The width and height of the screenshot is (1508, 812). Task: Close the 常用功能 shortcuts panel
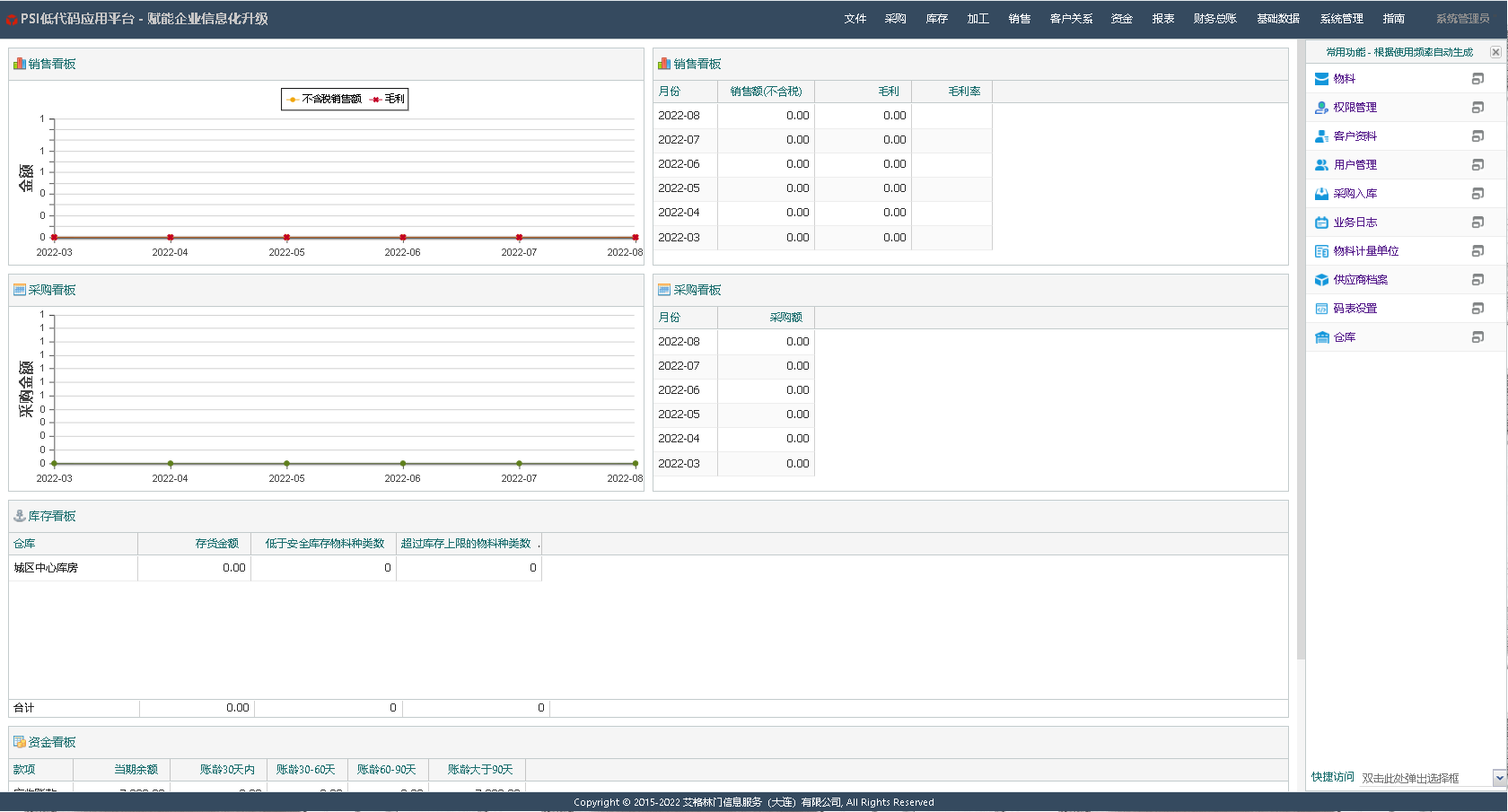tap(1495, 52)
